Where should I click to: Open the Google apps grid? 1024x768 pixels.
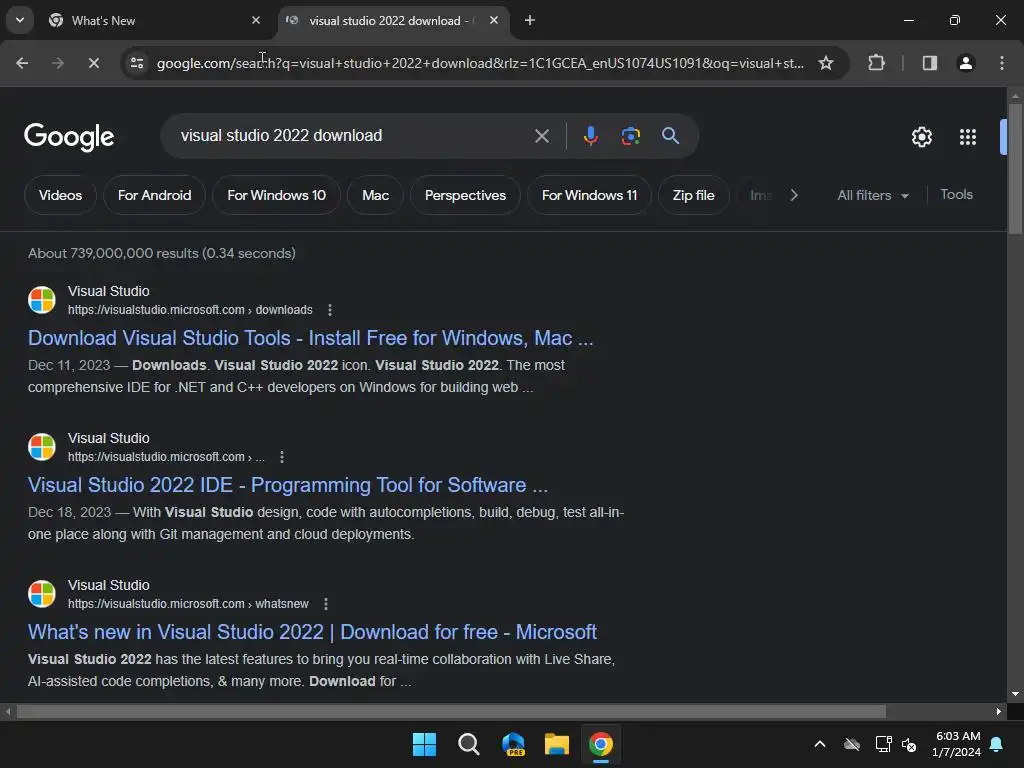pyautogui.click(x=967, y=137)
